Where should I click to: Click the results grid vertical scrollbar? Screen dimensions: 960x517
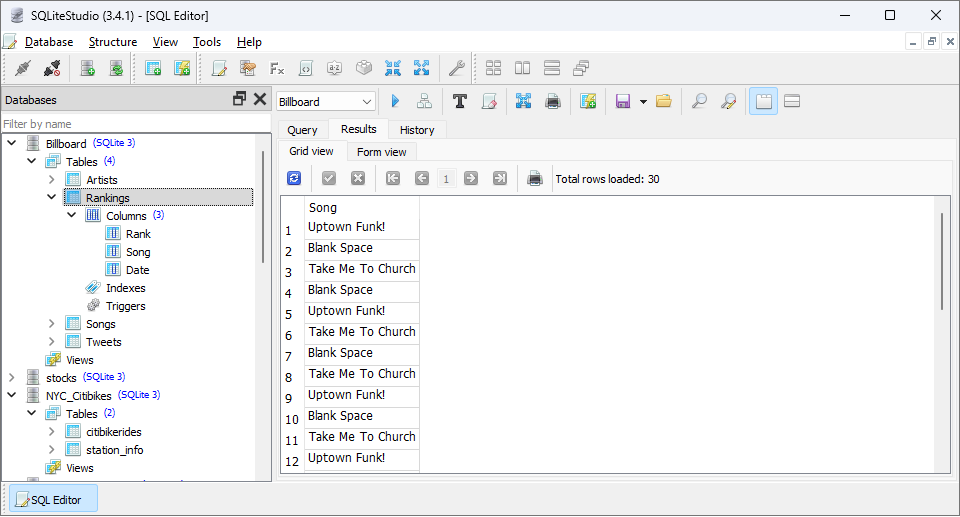(942, 260)
